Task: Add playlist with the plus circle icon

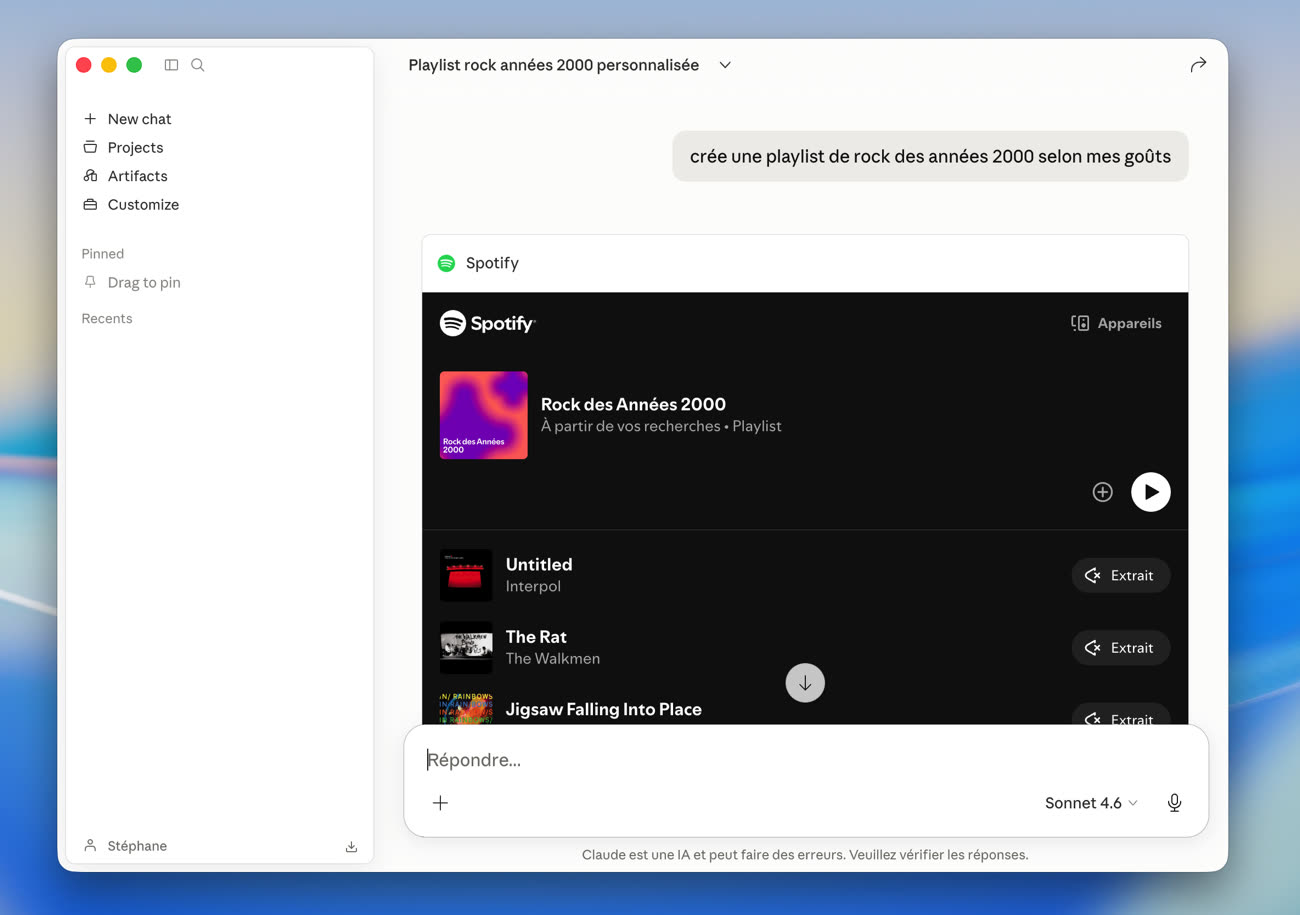Action: (x=1102, y=492)
